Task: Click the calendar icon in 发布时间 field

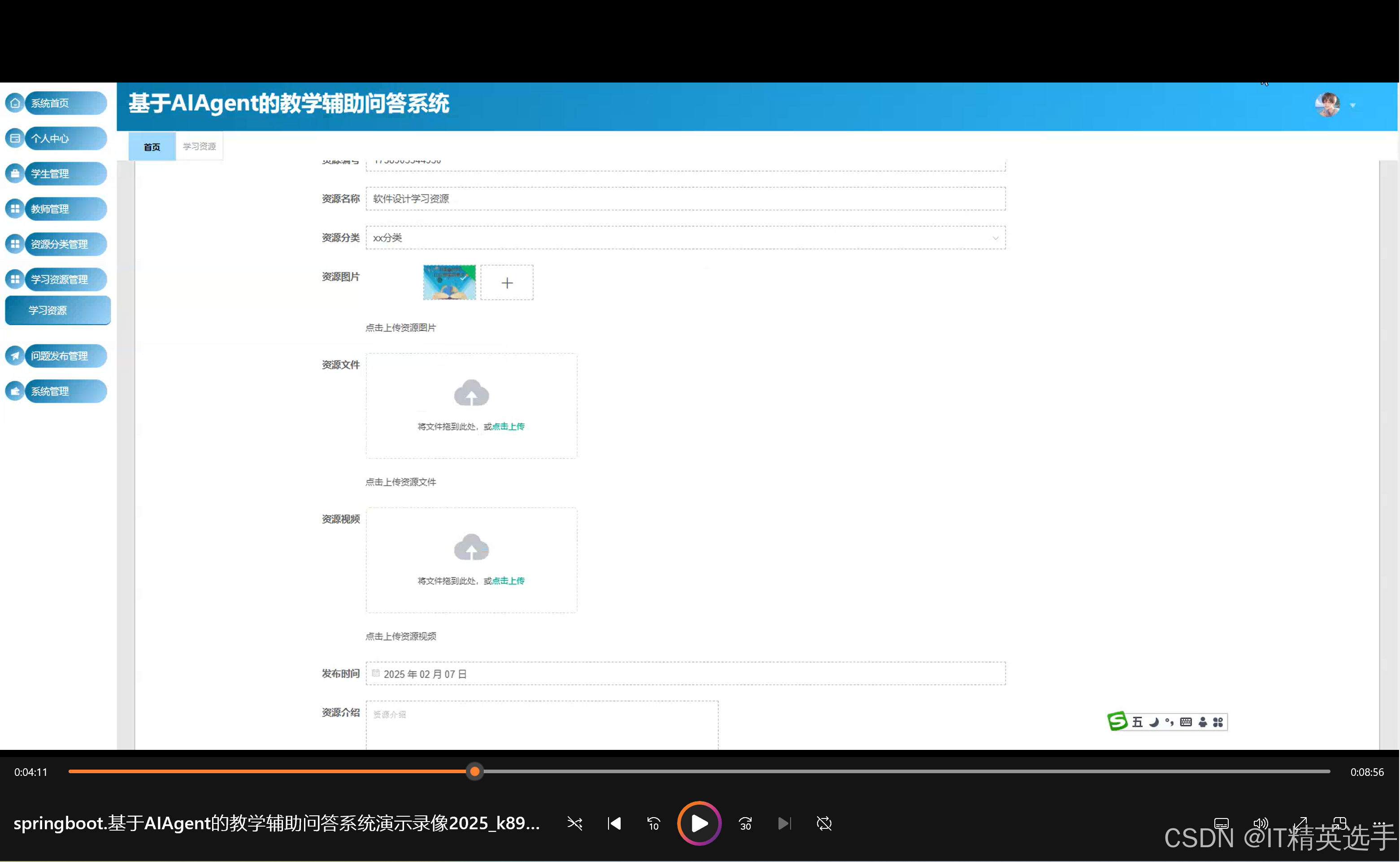Action: tap(376, 673)
